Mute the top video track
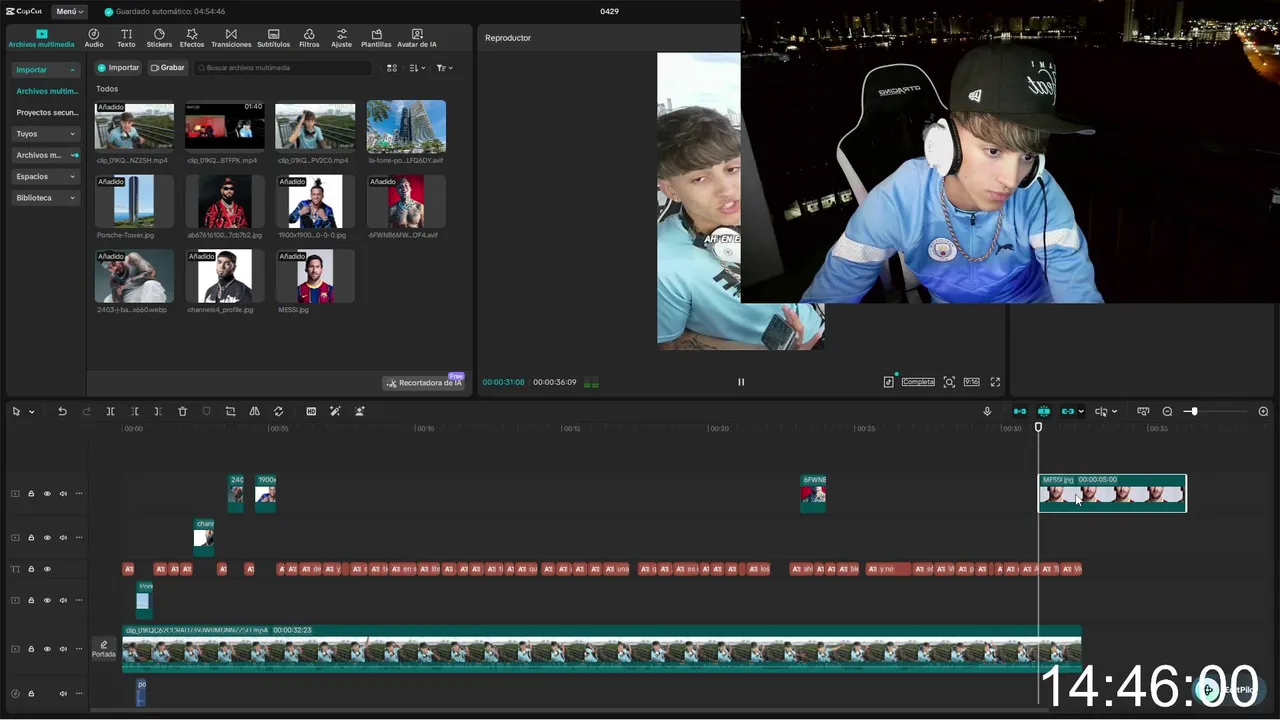 [63, 494]
